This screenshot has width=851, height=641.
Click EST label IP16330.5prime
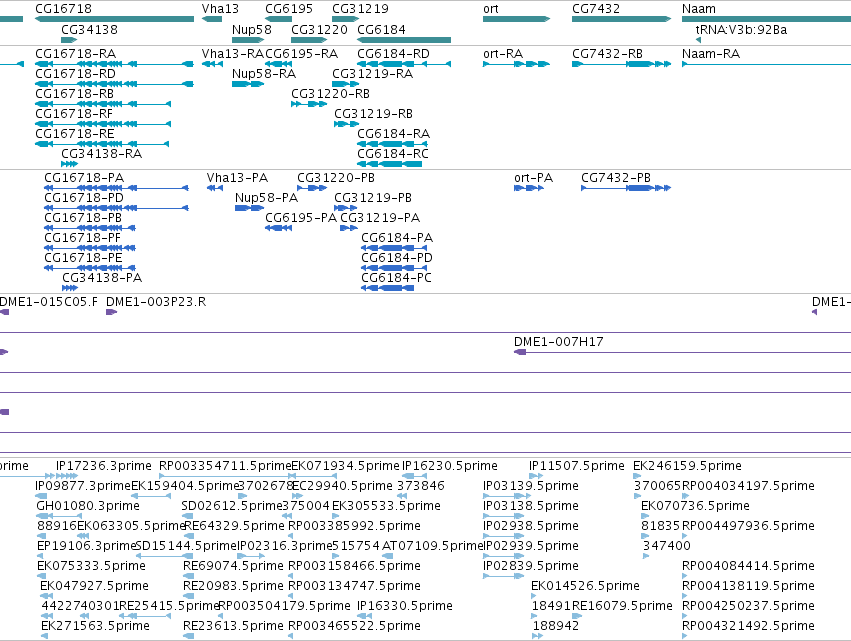point(405,606)
